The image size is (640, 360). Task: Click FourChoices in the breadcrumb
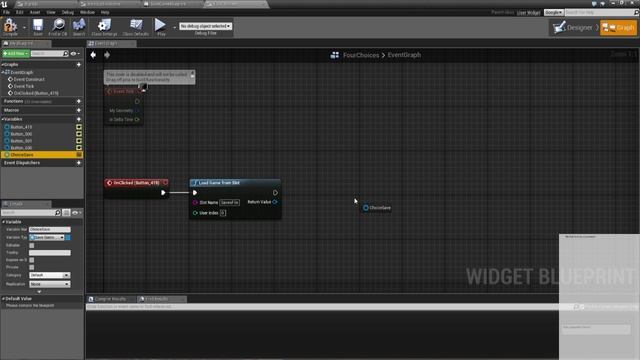[x=361, y=55]
